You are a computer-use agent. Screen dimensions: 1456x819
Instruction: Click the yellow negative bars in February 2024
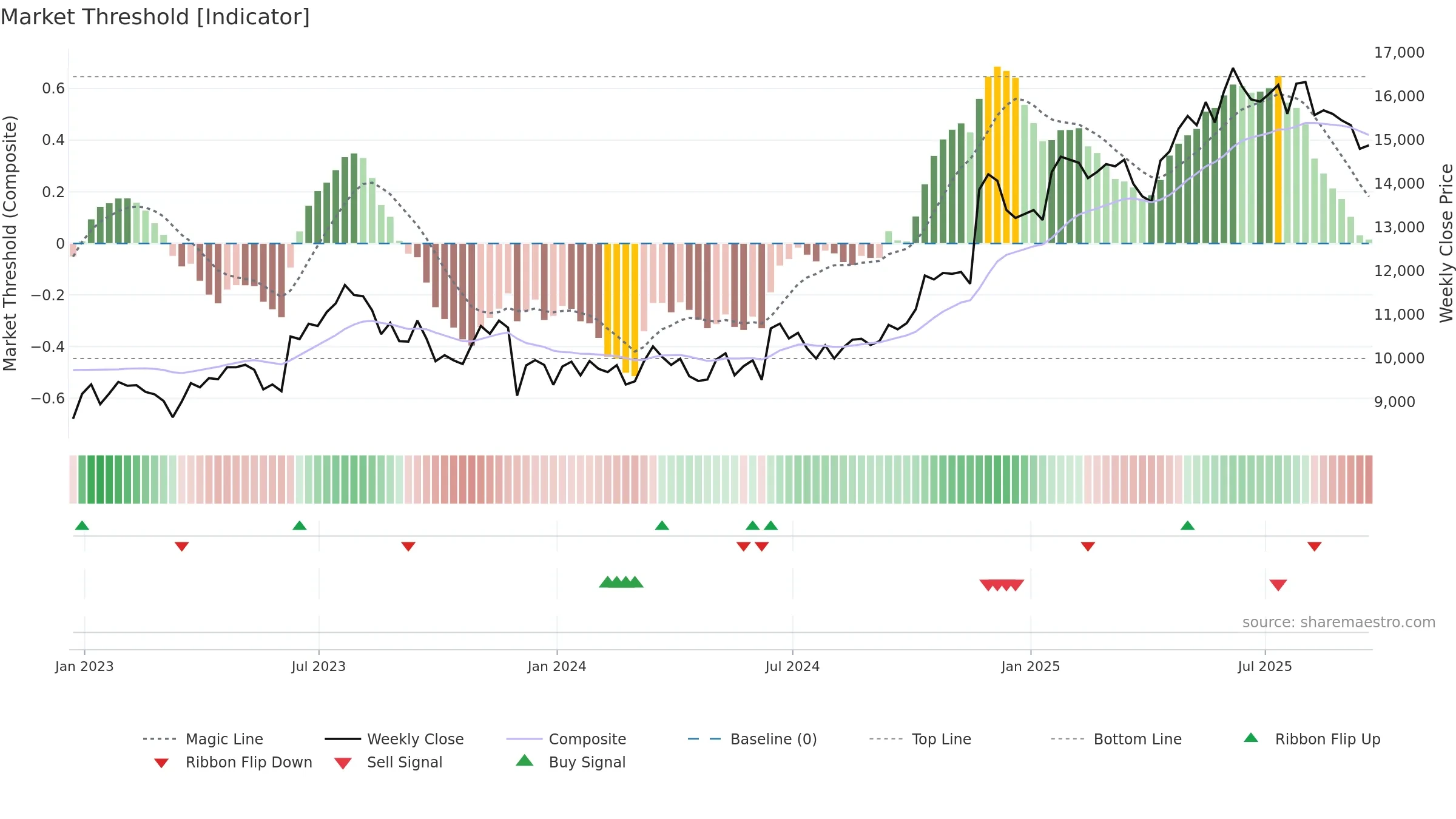pyautogui.click(x=621, y=309)
